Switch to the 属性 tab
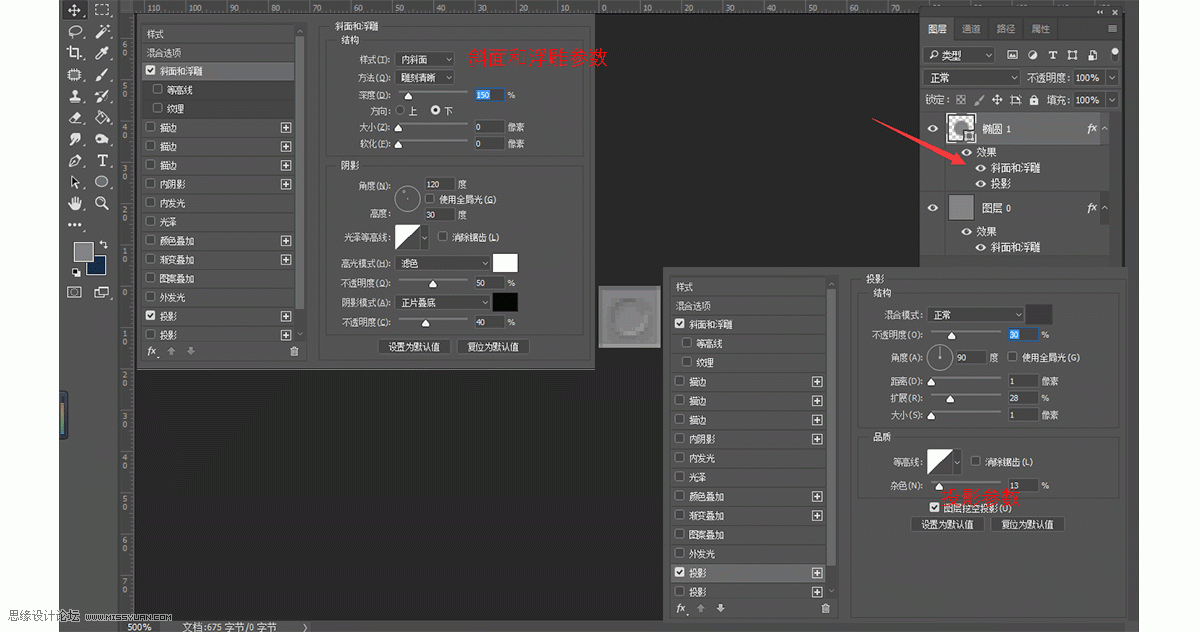Screen dimensions: 1200x632 [1040, 29]
